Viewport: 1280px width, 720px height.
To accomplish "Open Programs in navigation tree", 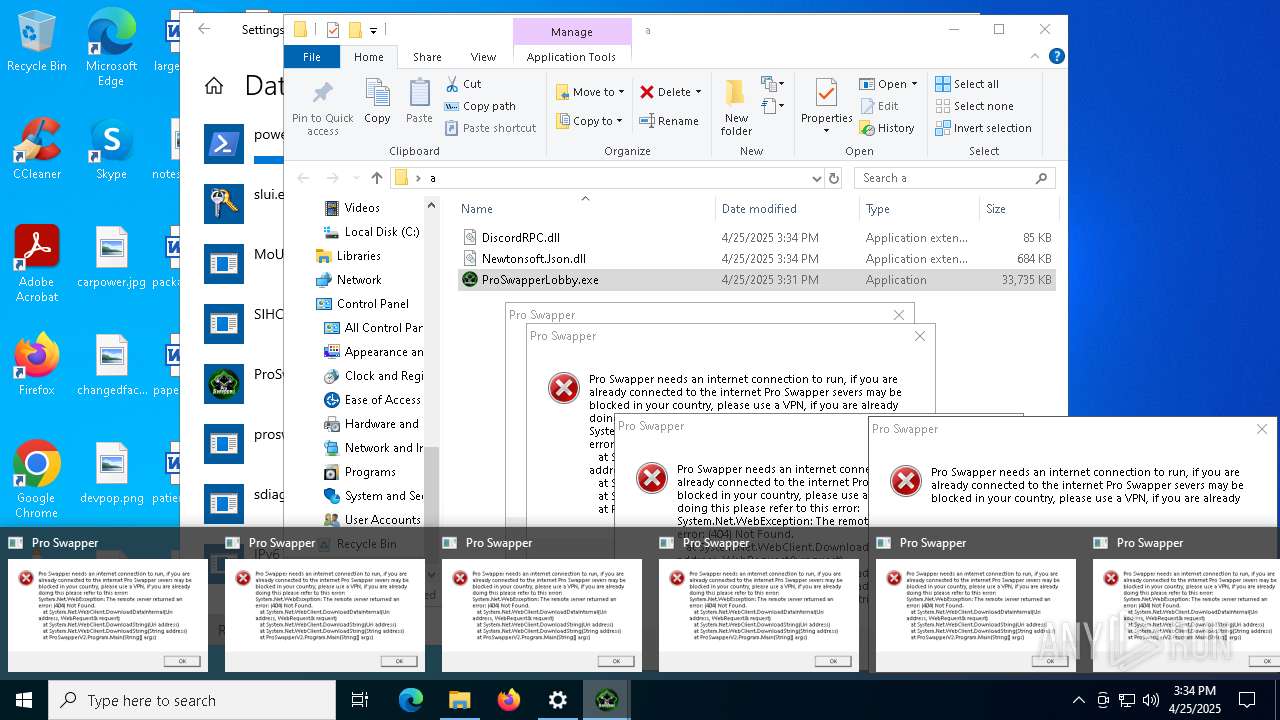I will 360,472.
